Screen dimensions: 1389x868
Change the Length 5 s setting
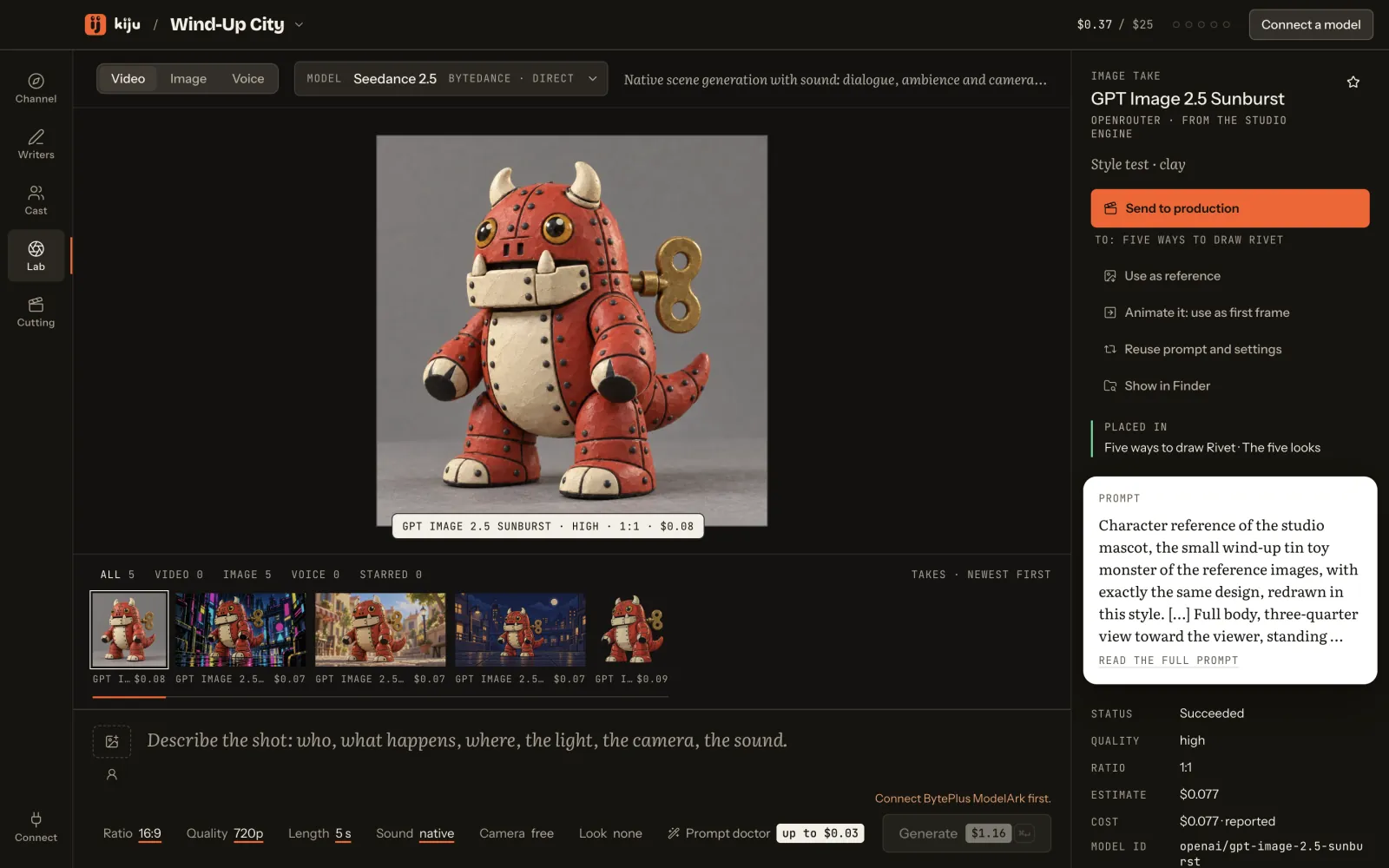[319, 833]
